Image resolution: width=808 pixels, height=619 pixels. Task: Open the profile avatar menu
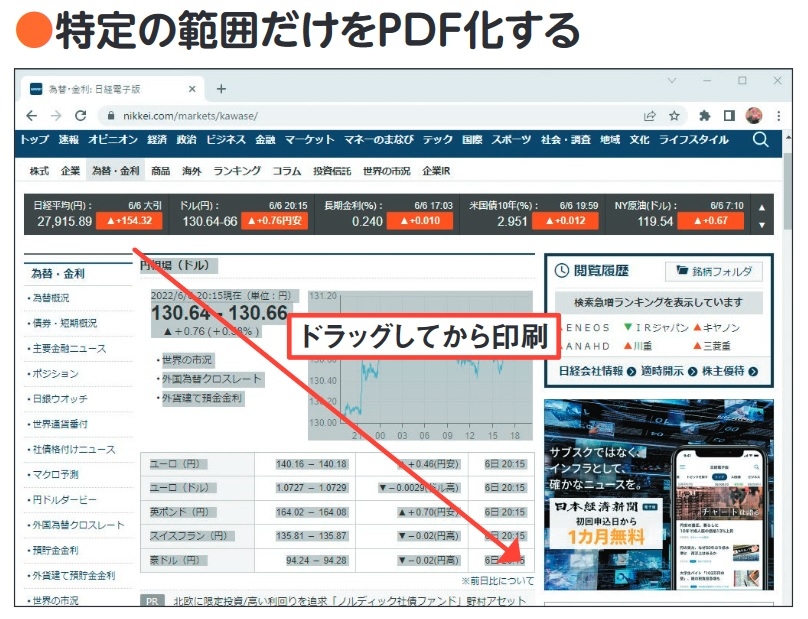pyautogui.click(x=754, y=116)
